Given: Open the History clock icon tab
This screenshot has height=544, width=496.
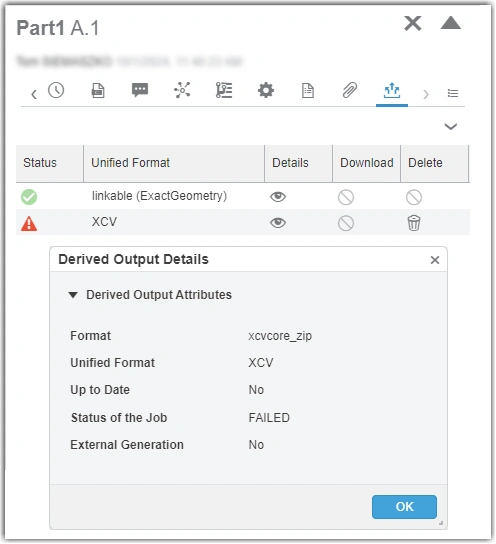Looking at the screenshot, I should point(56,91).
